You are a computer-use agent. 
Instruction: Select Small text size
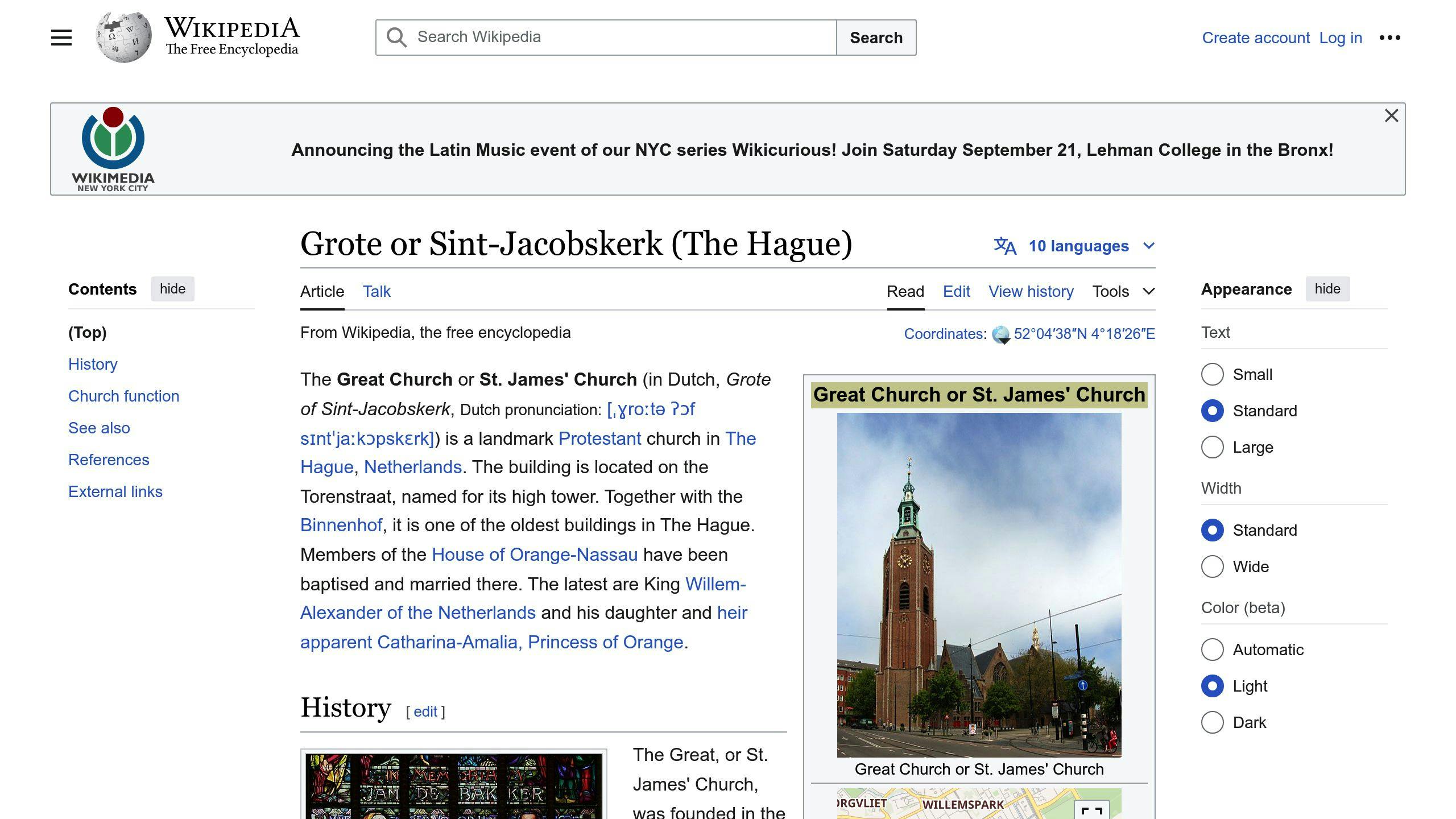tap(1212, 374)
